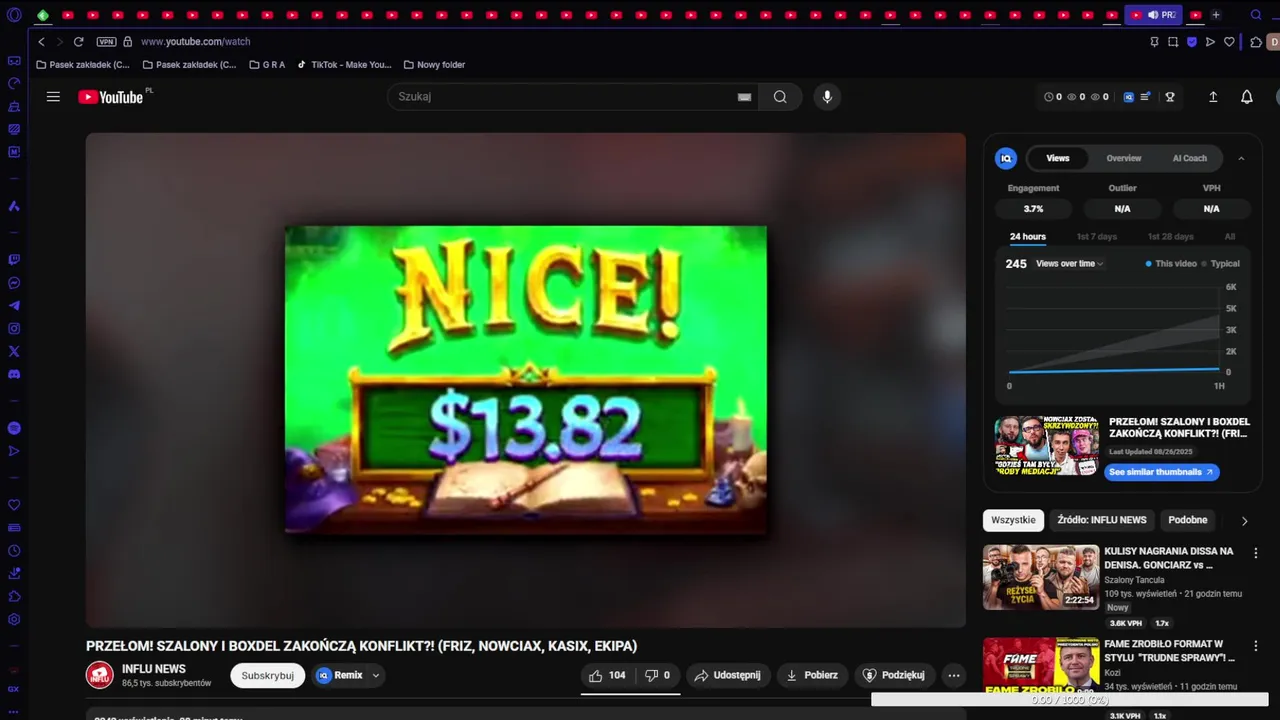The width and height of the screenshot is (1280, 720).
Task: Open the Opera GX main menu logo
Action: (14, 15)
